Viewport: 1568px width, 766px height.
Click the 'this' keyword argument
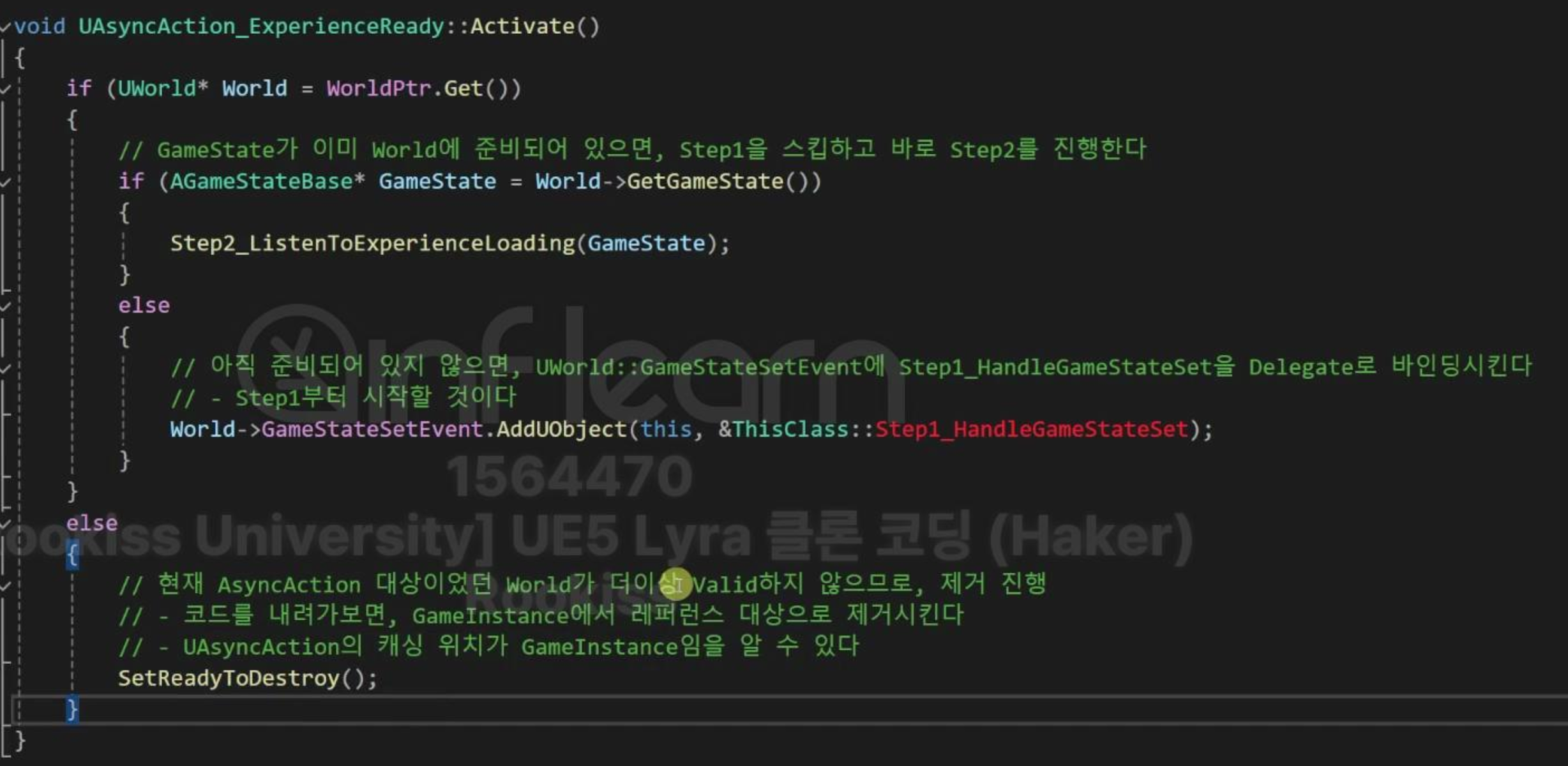coord(665,430)
